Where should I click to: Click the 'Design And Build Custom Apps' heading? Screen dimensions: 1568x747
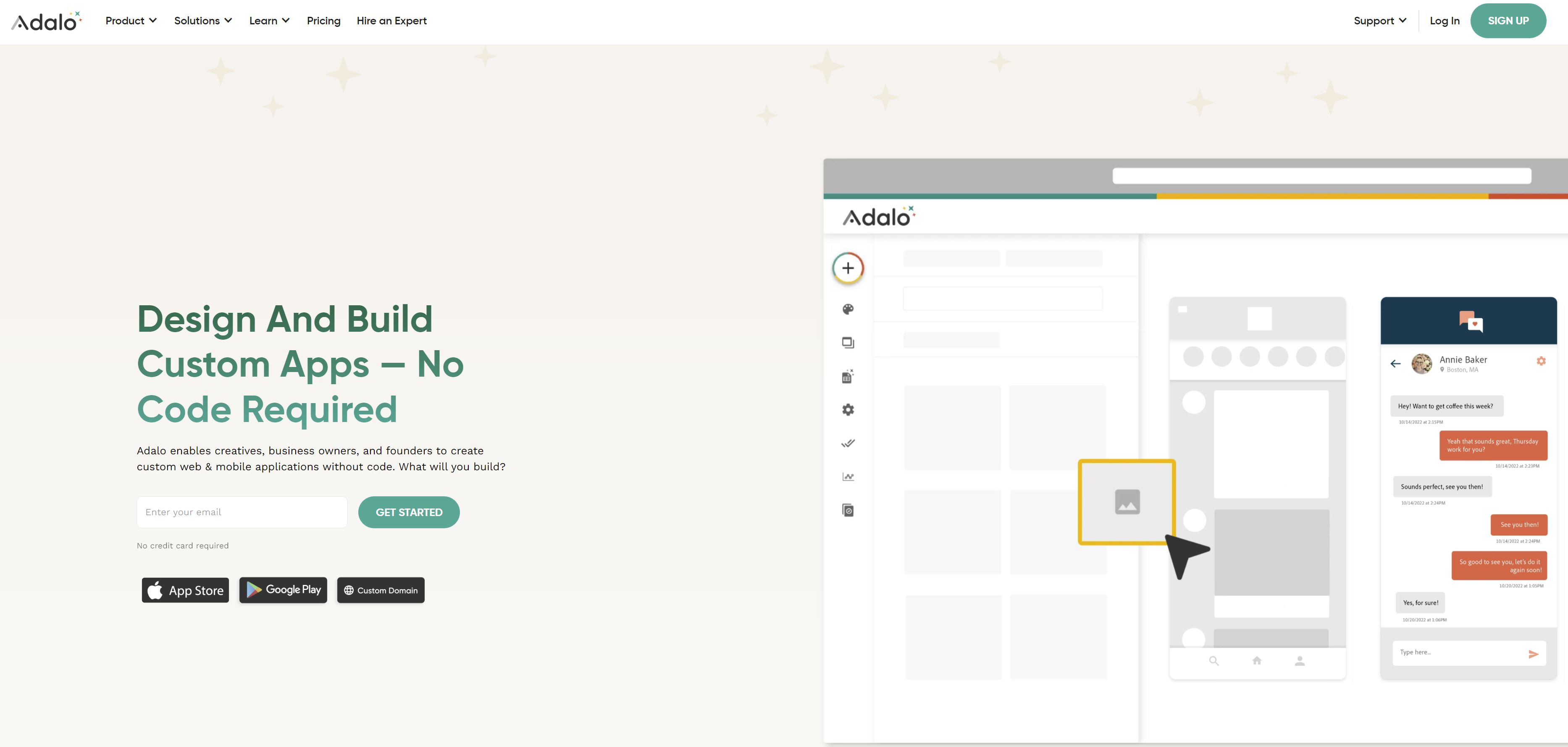(301, 364)
